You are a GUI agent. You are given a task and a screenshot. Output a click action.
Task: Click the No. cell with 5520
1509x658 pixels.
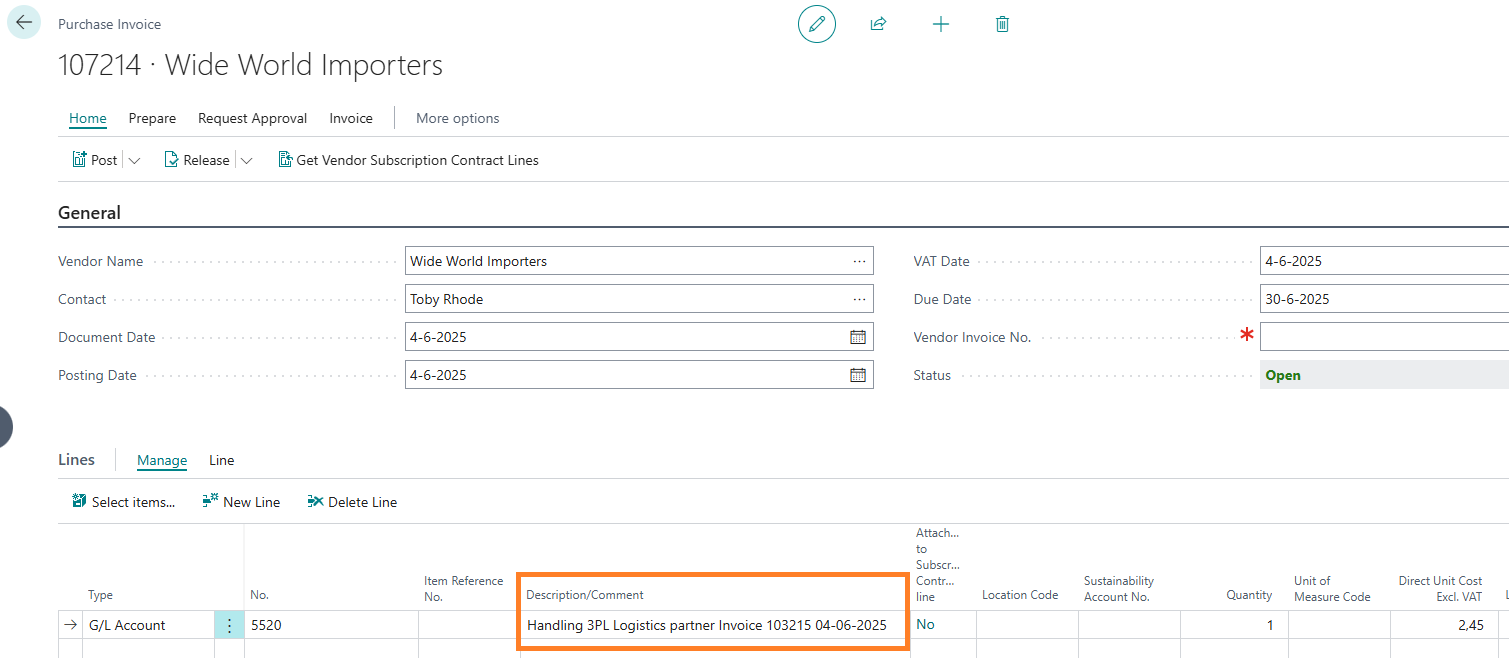(331, 625)
